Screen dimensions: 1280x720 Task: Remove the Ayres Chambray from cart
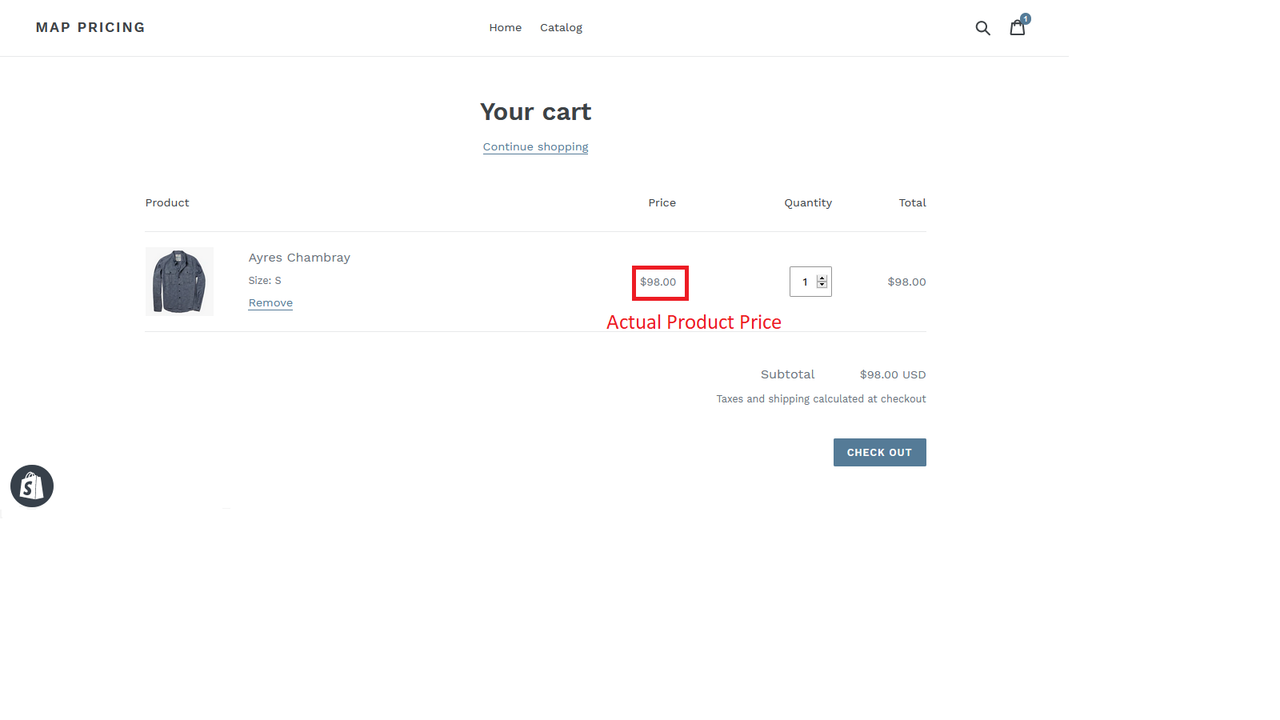click(270, 302)
